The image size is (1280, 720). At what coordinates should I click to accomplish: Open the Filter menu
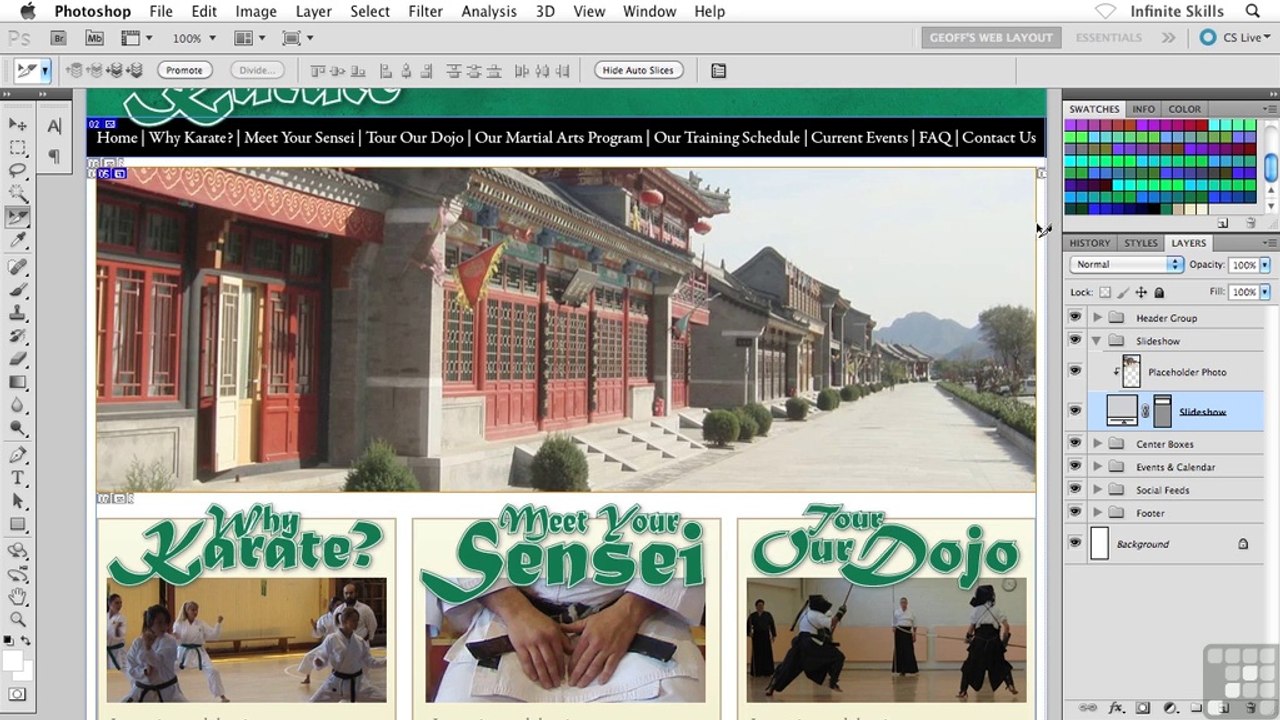[425, 11]
